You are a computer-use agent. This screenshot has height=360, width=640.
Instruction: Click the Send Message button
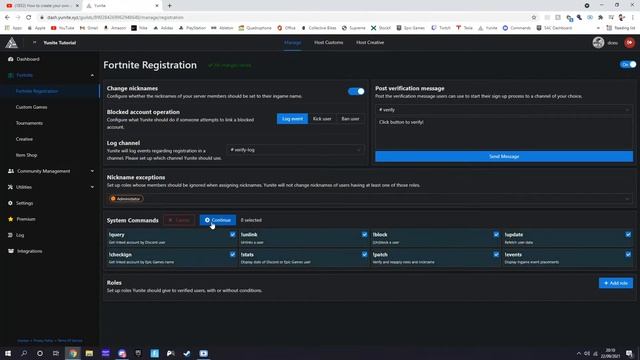coord(504,156)
